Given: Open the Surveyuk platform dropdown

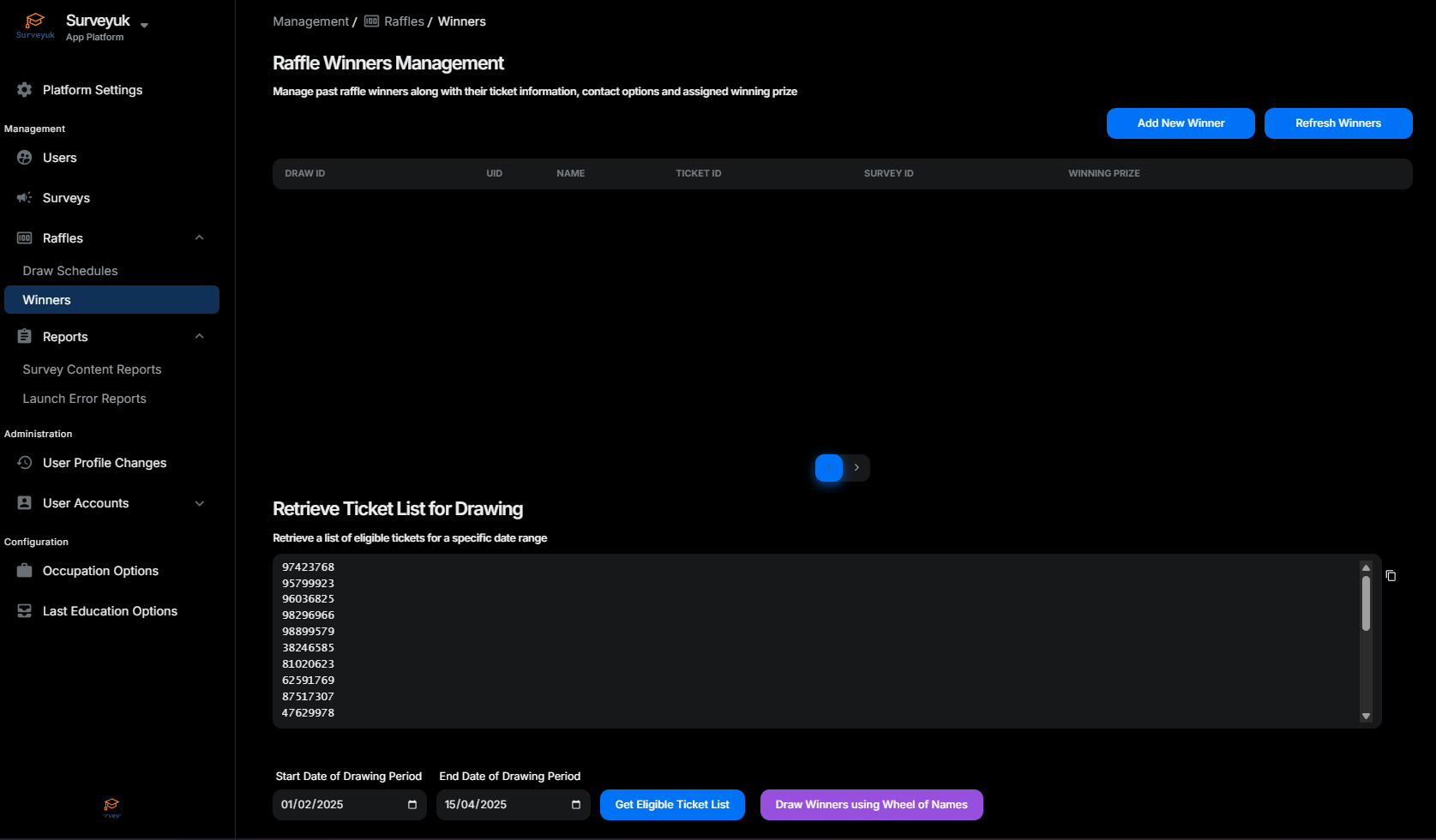Looking at the screenshot, I should [x=144, y=25].
